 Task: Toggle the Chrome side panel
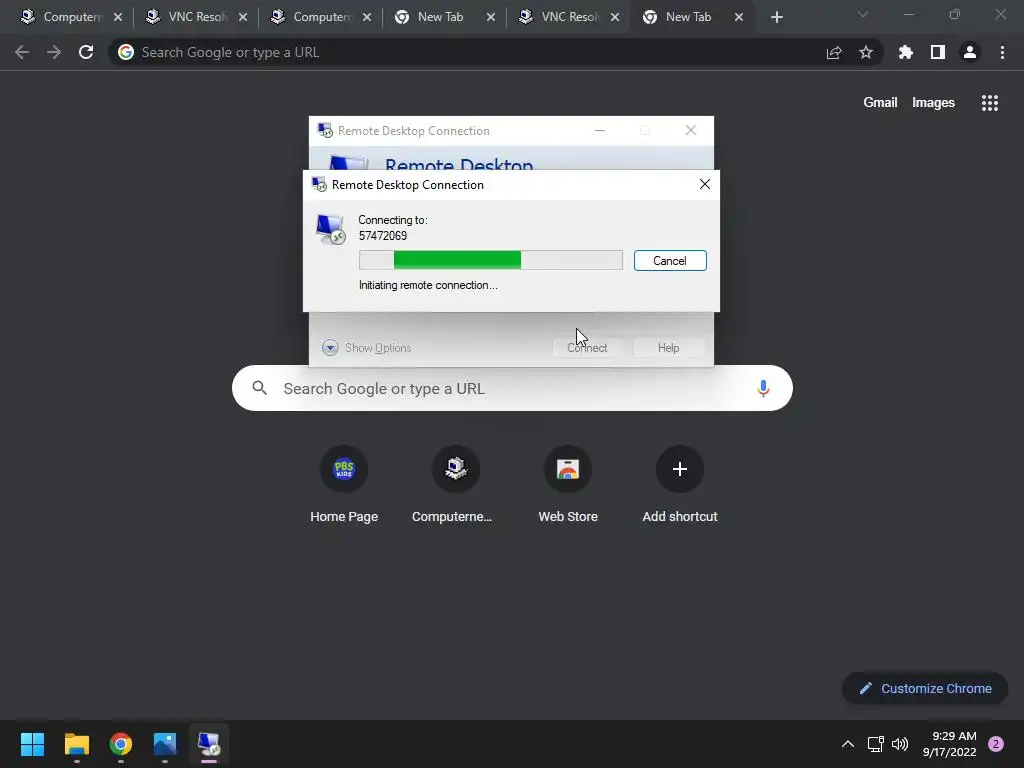pyautogui.click(x=938, y=52)
